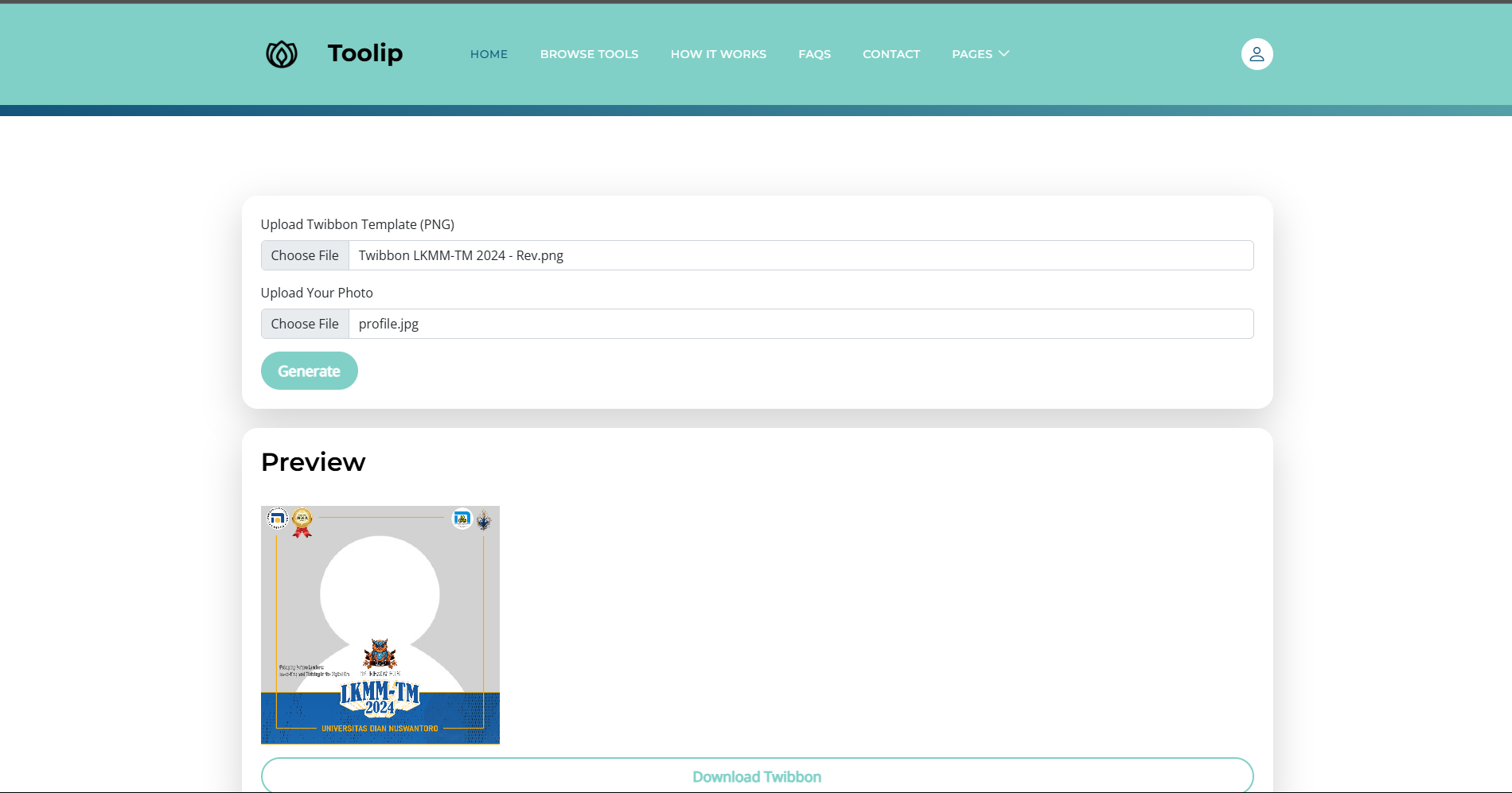Navigate to How It Works page
Image resolution: width=1512 pixels, height=793 pixels.
tap(718, 54)
